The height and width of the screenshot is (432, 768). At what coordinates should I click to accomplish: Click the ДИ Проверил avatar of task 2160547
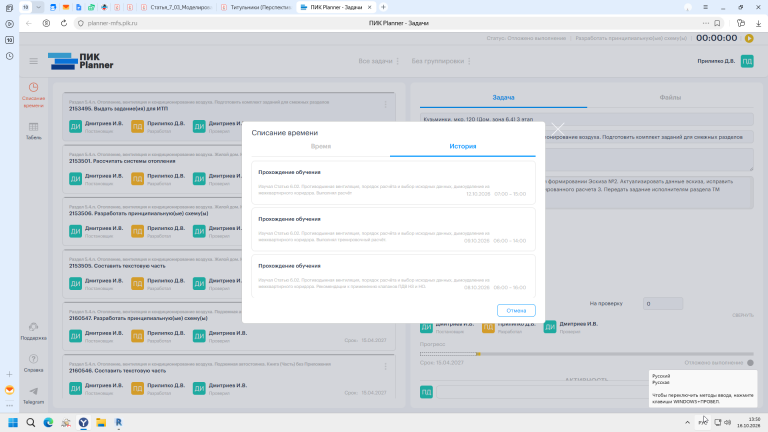[x=199, y=336]
